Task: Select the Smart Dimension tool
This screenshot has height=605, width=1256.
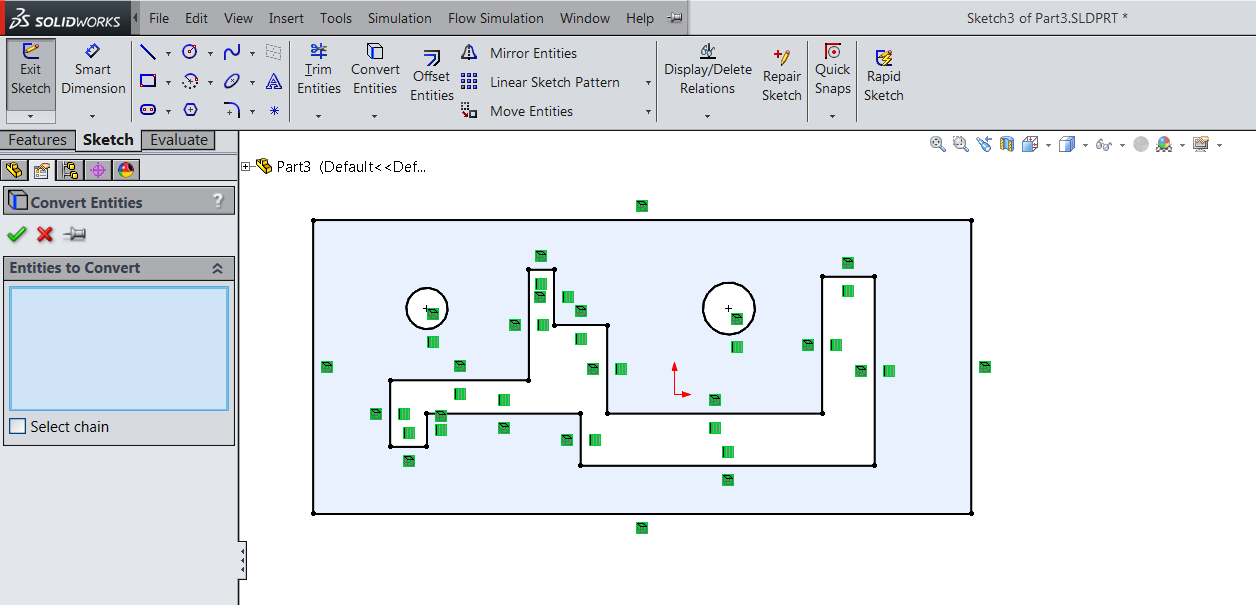Action: 93,70
